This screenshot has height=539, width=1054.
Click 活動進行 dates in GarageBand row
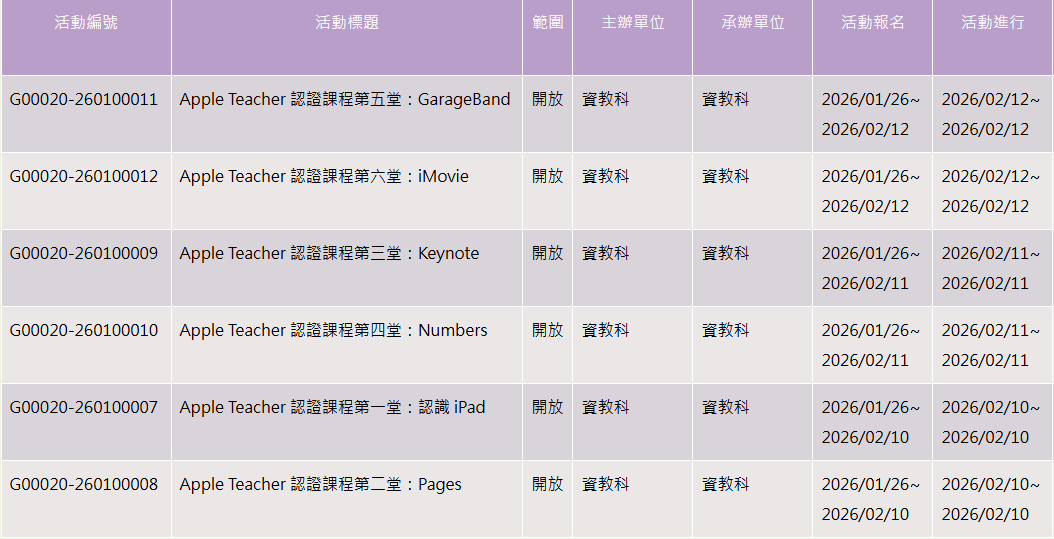(991, 114)
